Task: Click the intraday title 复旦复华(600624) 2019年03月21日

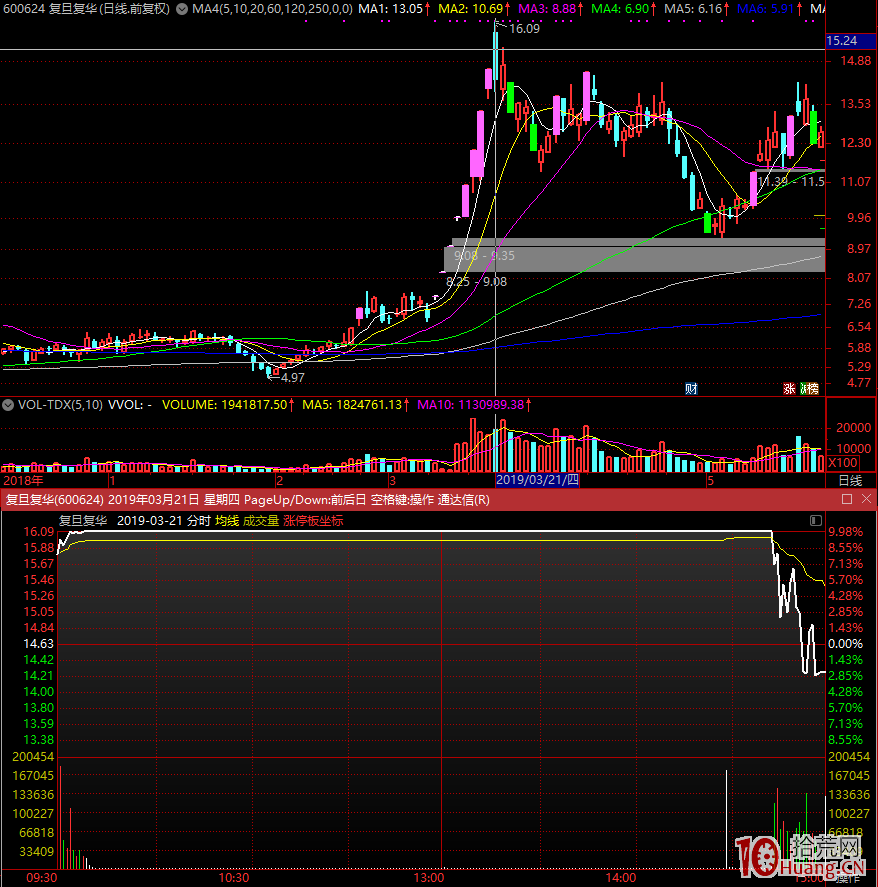Action: click(x=102, y=500)
